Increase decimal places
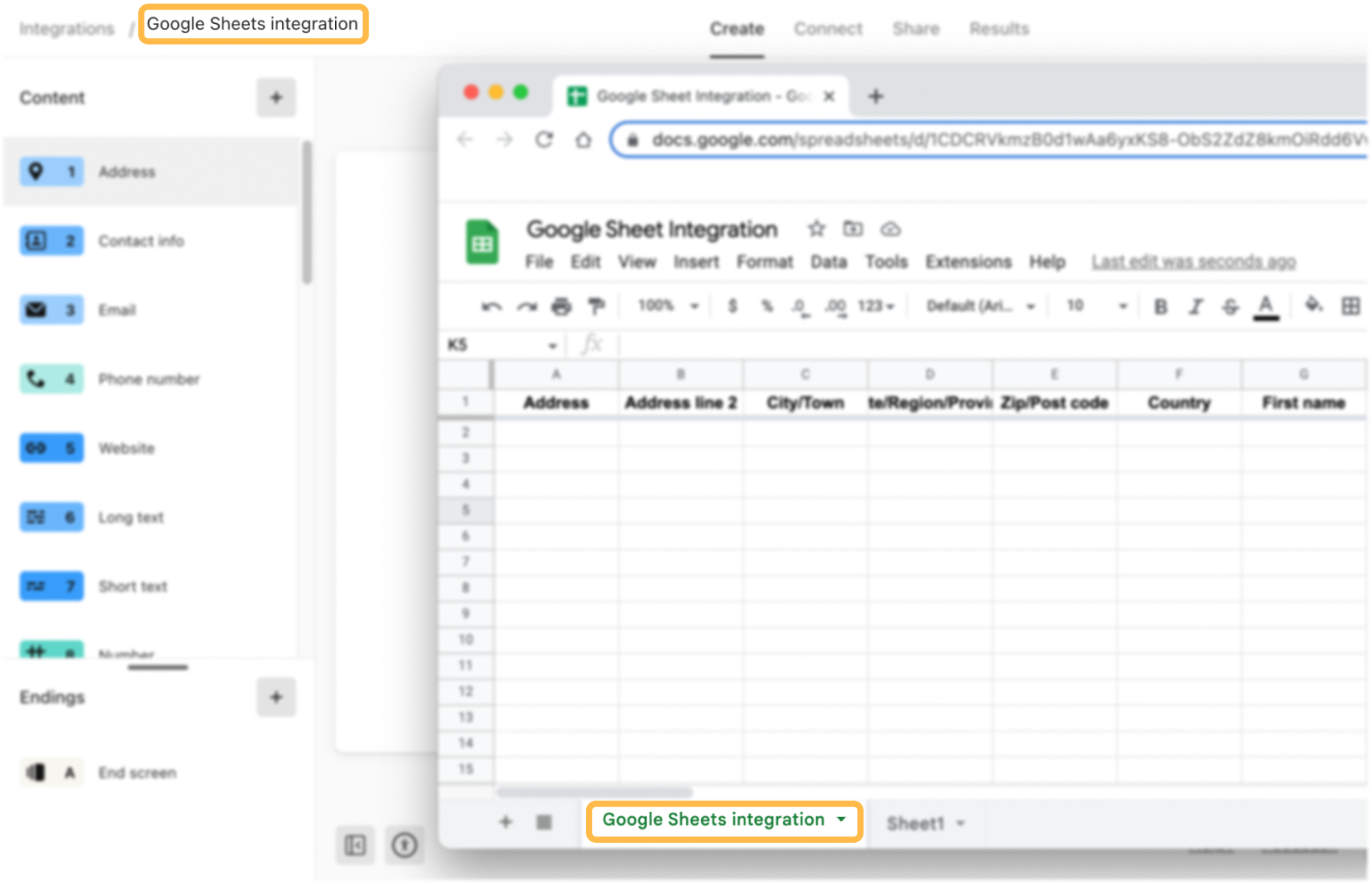Screen dimensions: 1372x884 point(835,307)
